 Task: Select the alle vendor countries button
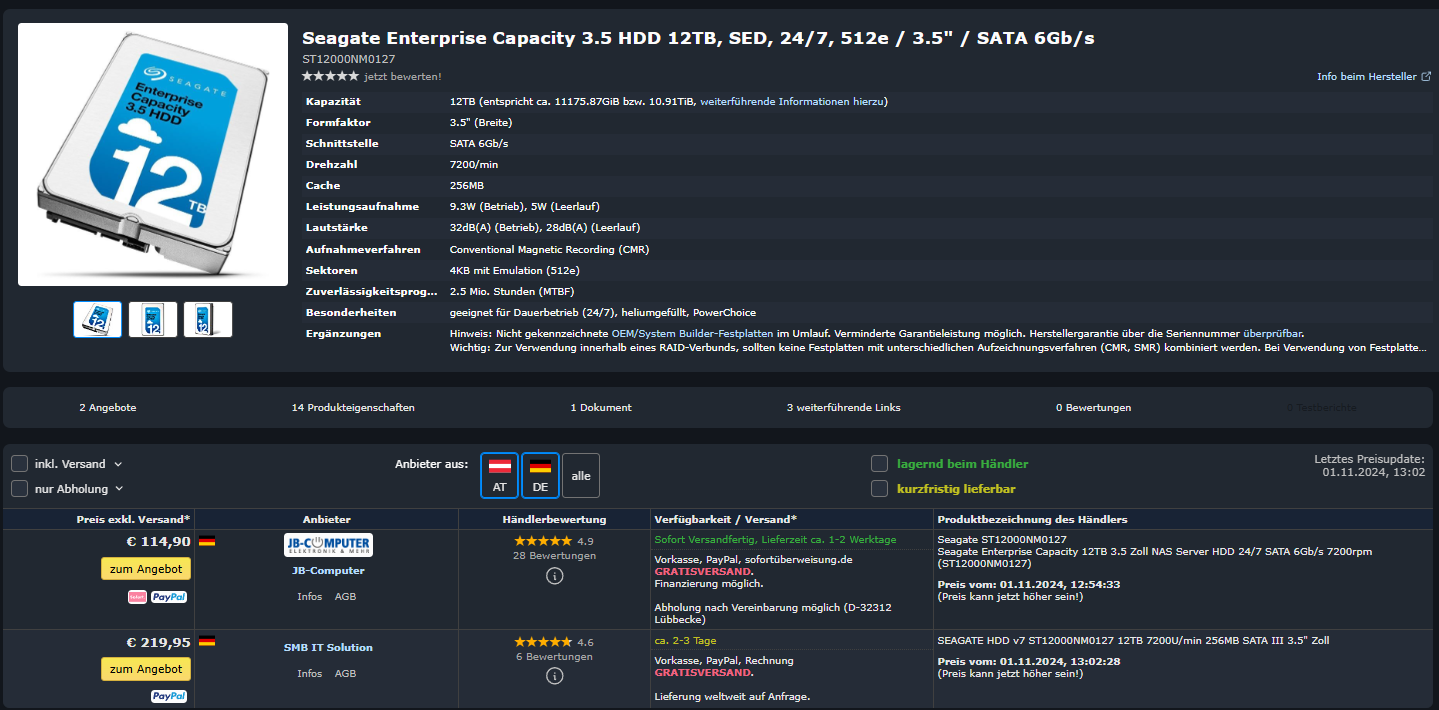click(581, 475)
